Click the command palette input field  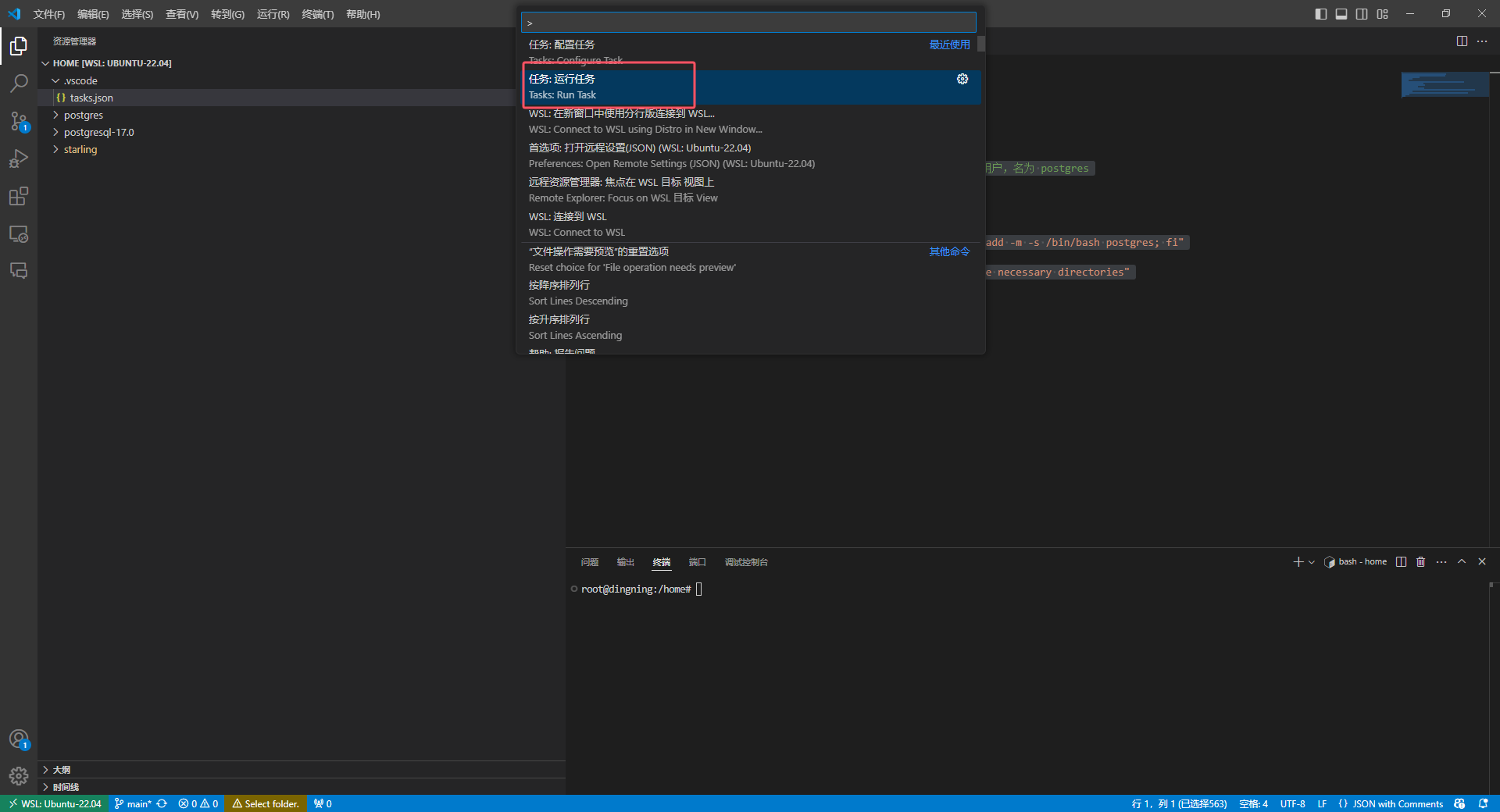(x=748, y=23)
